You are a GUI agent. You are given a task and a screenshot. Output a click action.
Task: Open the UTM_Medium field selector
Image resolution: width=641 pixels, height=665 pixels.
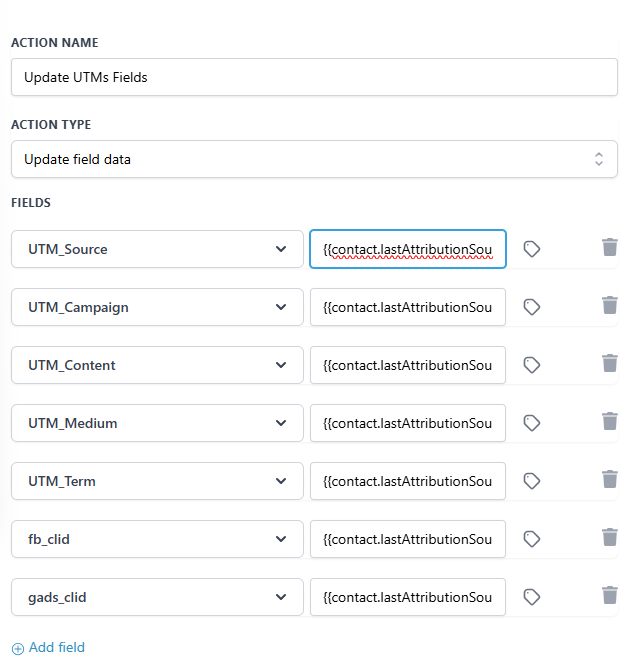[157, 423]
